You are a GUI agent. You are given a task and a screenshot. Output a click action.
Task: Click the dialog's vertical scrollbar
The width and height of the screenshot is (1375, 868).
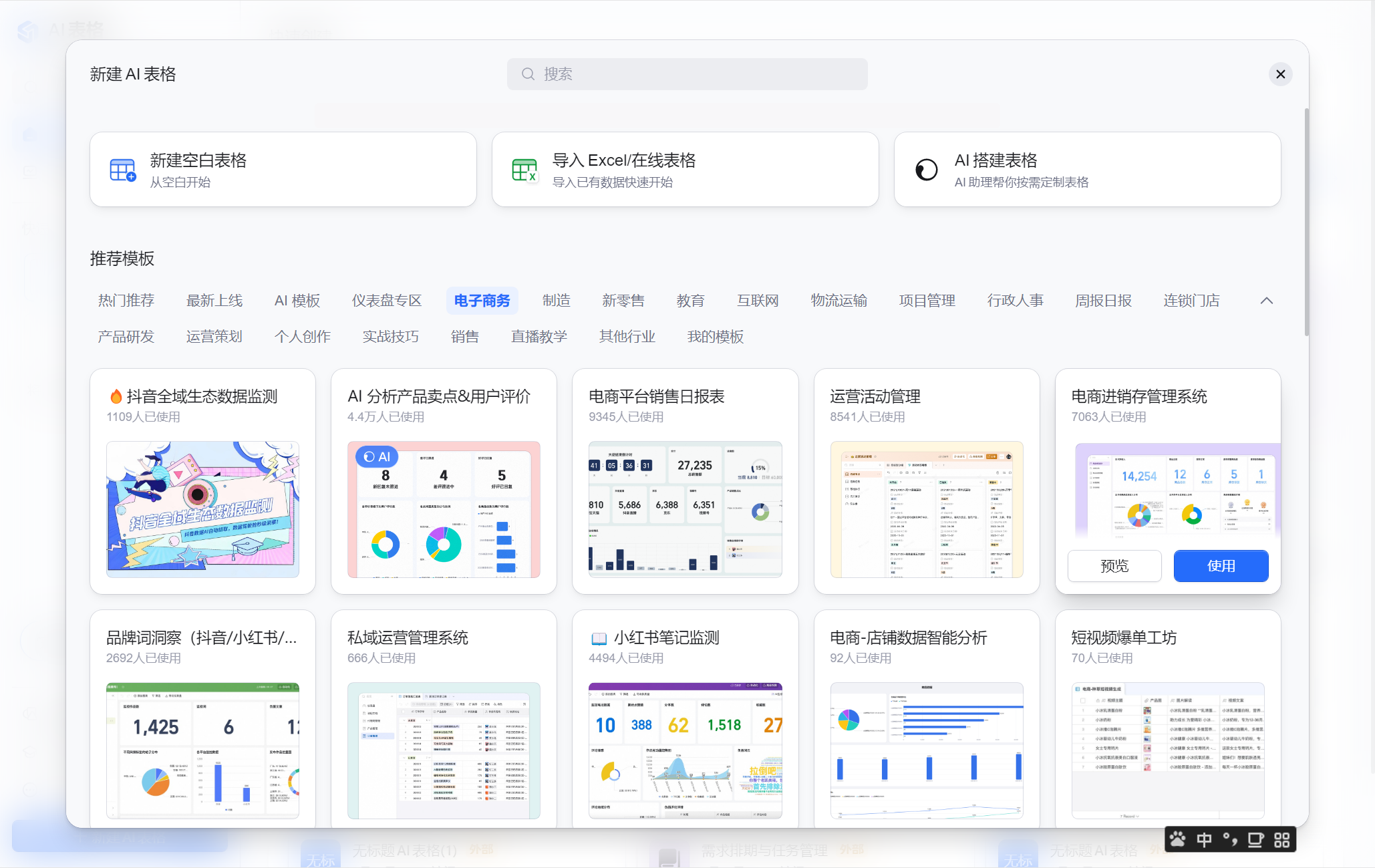tap(1306, 221)
